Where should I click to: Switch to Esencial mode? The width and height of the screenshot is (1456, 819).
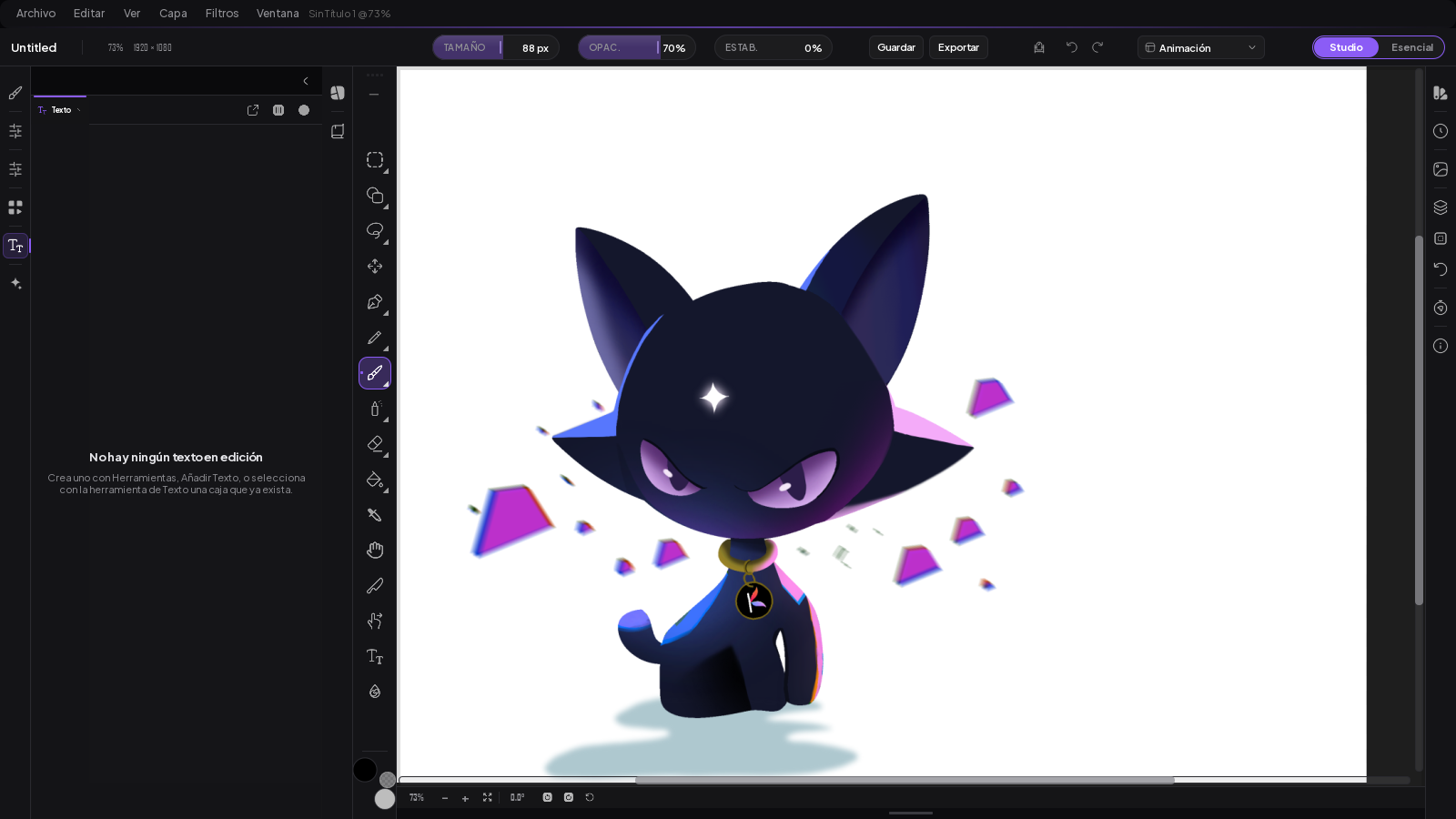point(1411,47)
